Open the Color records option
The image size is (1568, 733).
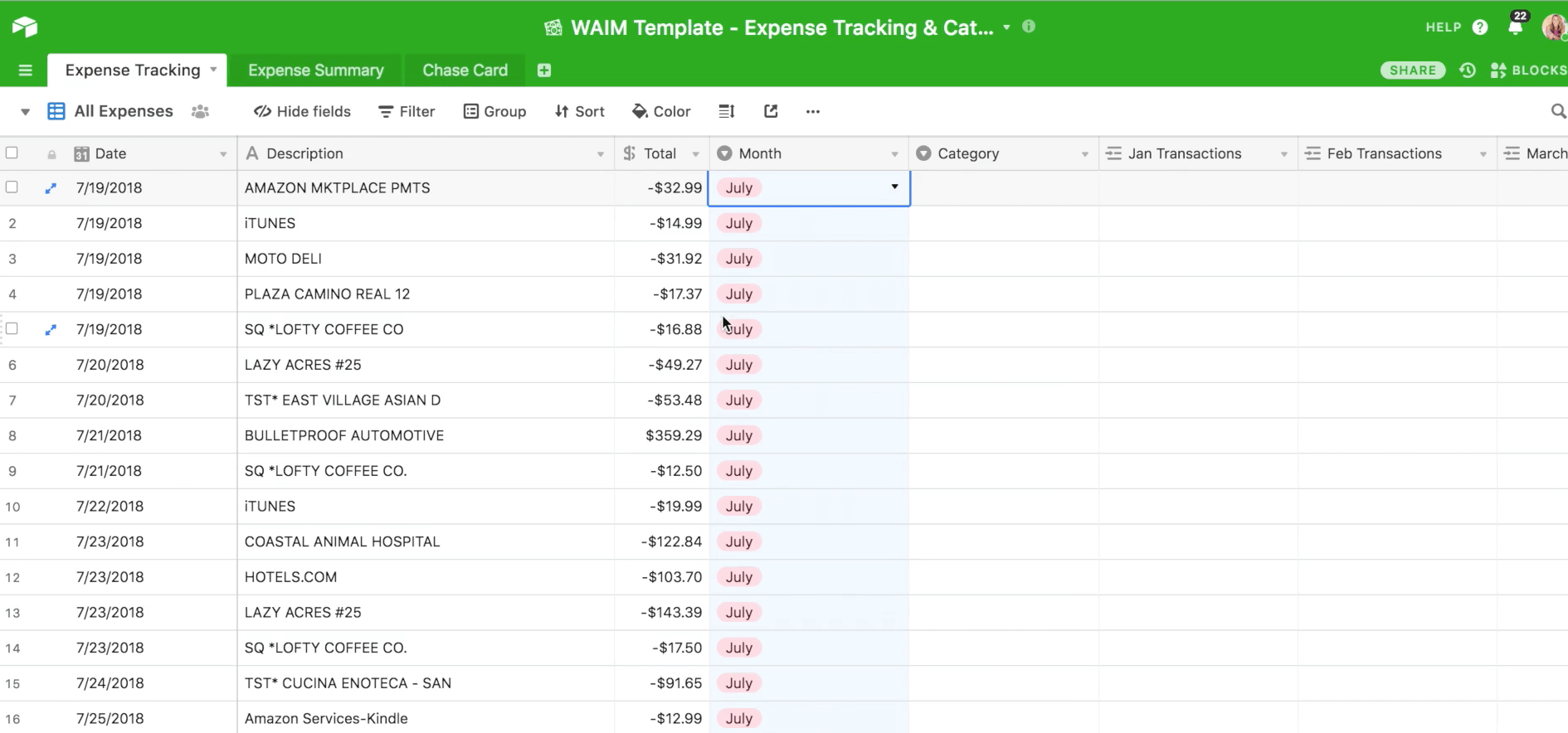[661, 111]
